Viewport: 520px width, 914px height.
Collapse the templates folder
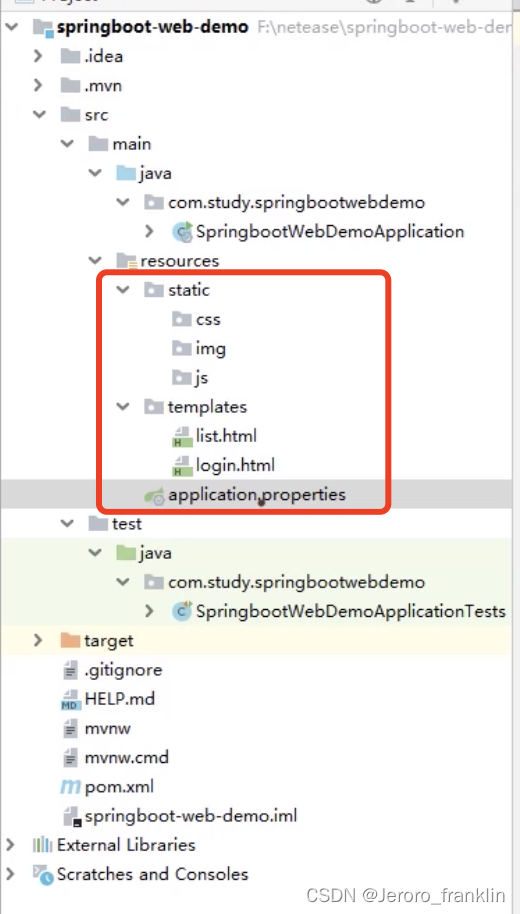(123, 406)
